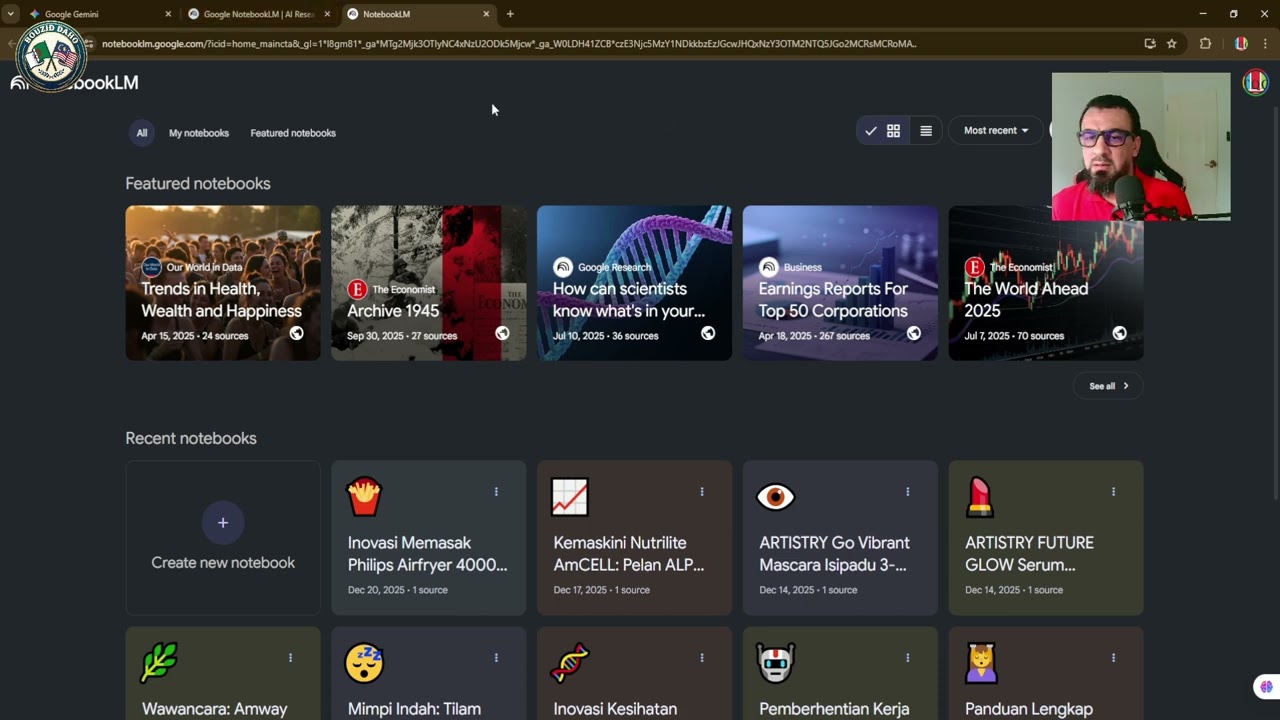Open options menu for Wawancara: Amway notebook
Screen dimensions: 1280x720
pyautogui.click(x=291, y=658)
